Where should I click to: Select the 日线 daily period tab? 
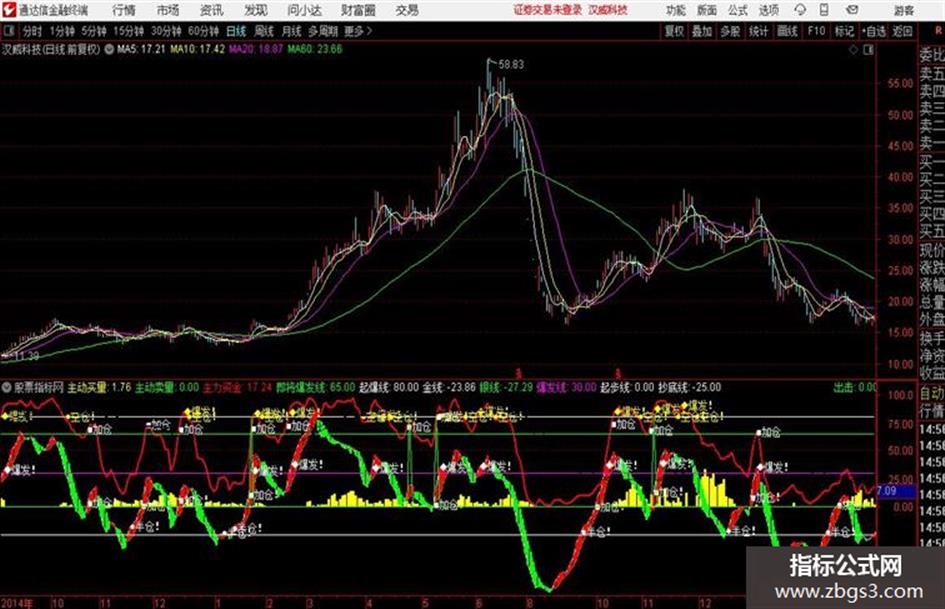click(x=236, y=31)
